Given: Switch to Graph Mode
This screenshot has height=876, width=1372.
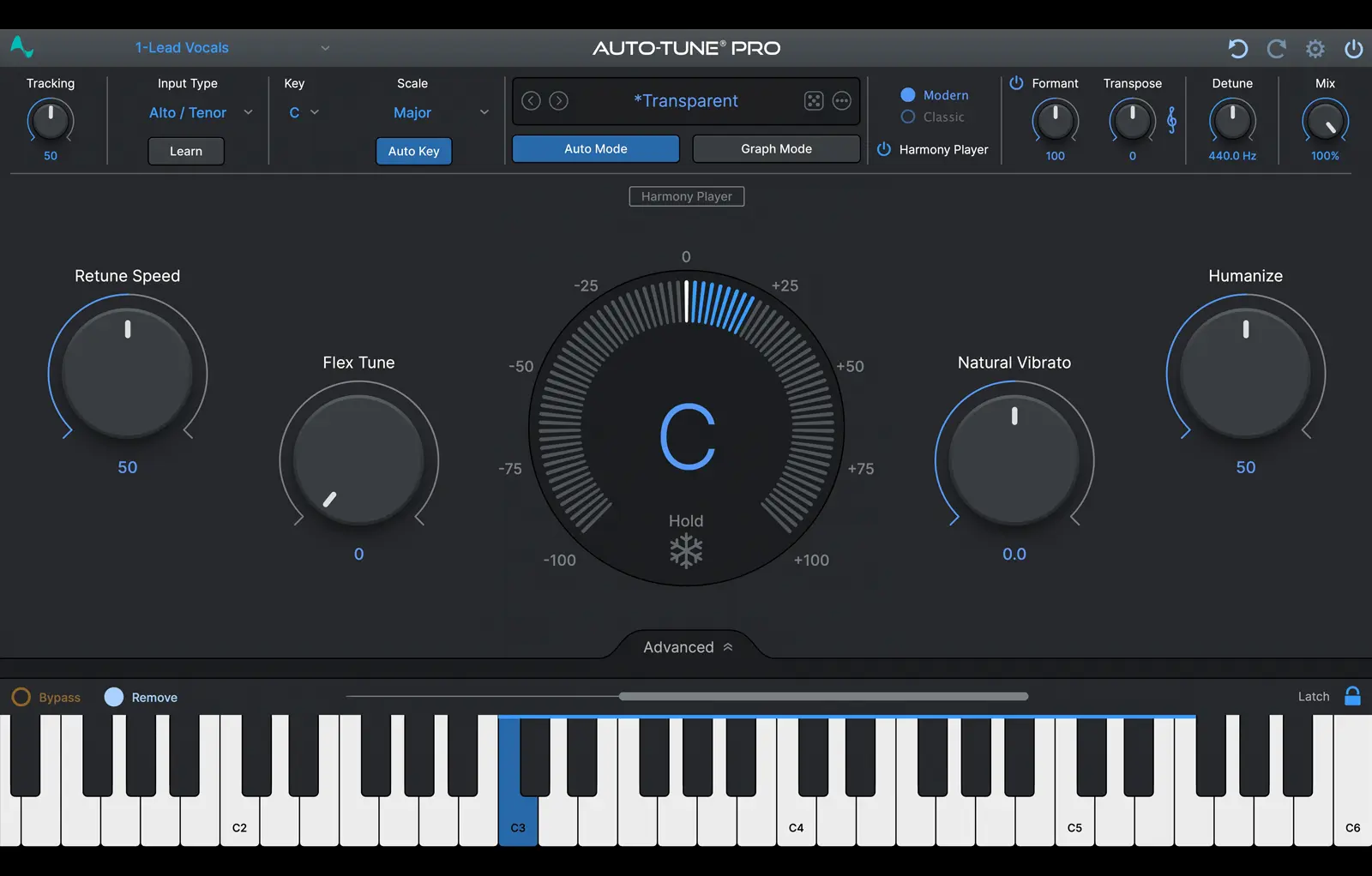Looking at the screenshot, I should pos(775,148).
